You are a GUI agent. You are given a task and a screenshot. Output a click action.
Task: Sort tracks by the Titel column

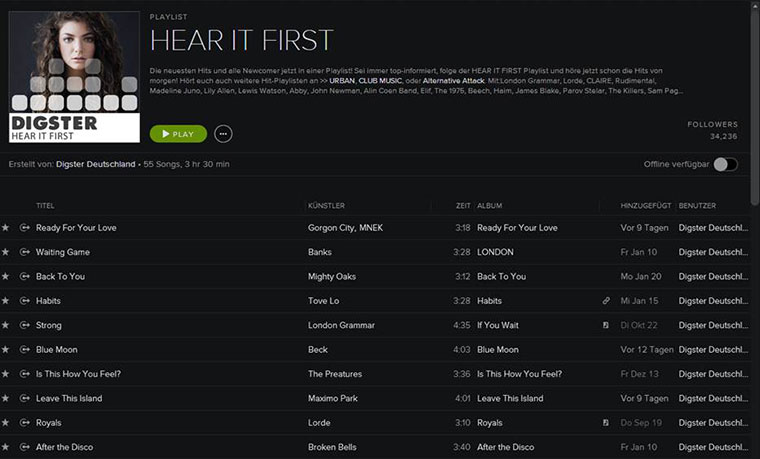tap(45, 205)
